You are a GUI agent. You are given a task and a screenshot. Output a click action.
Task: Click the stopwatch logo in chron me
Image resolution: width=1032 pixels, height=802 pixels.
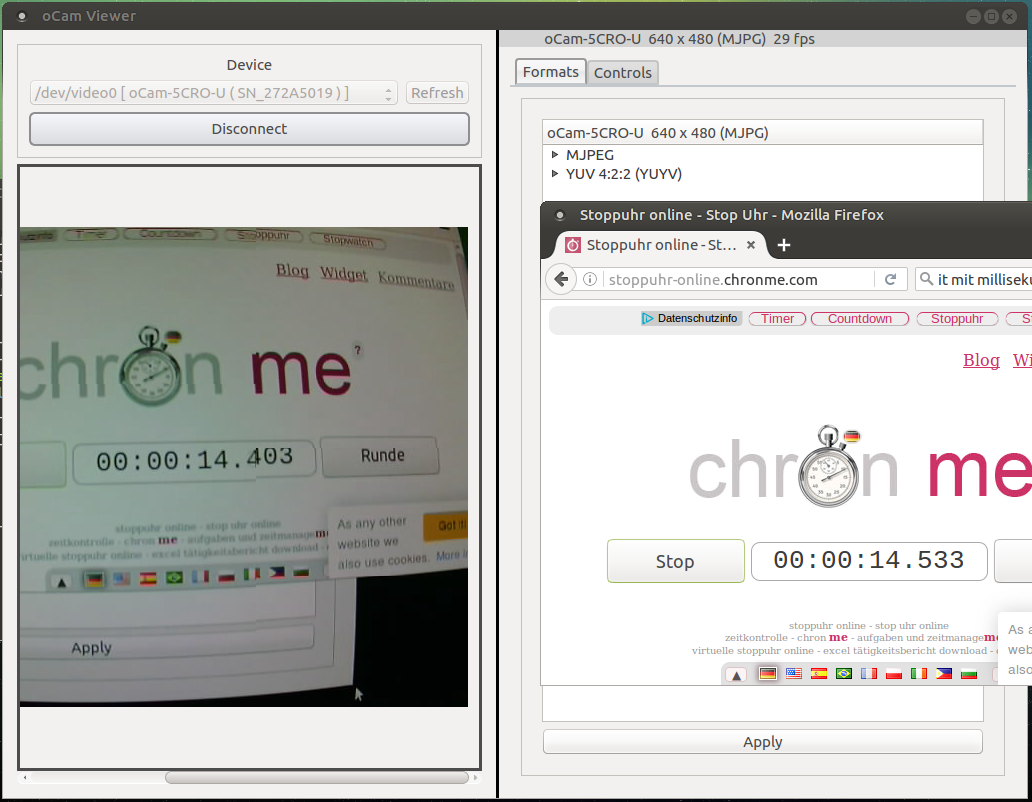(829, 466)
